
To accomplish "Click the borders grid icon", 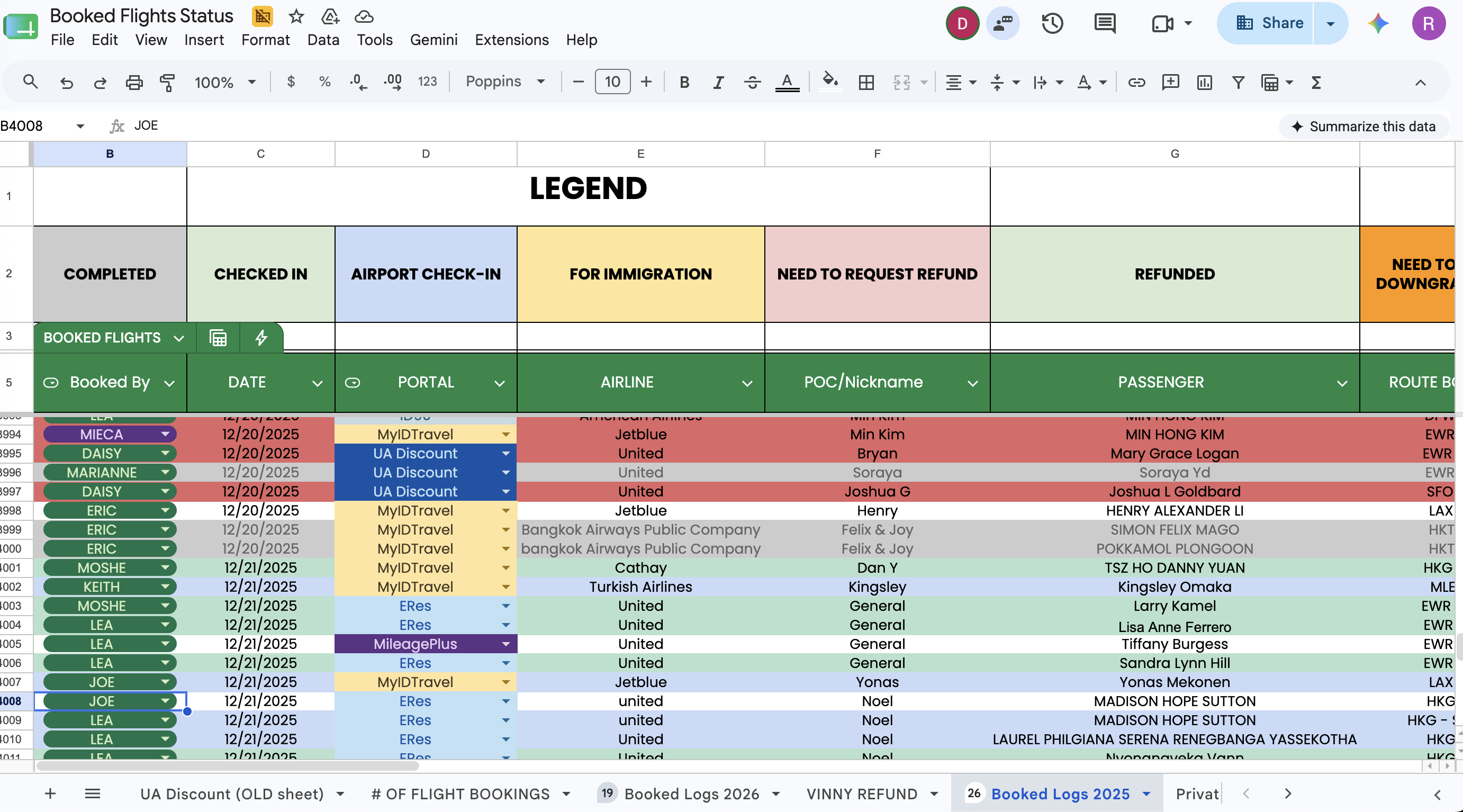I will pos(866,83).
